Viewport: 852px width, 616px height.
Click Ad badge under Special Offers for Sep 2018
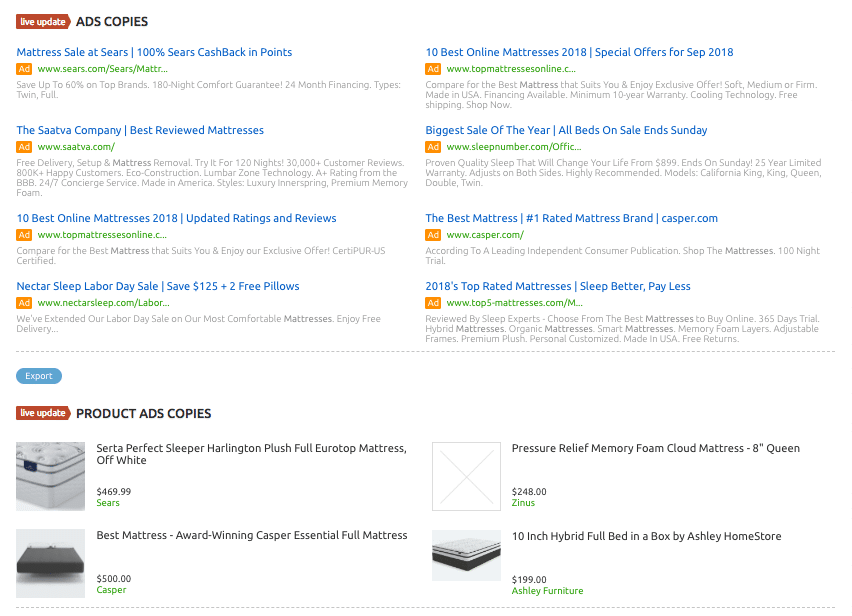tap(433, 69)
